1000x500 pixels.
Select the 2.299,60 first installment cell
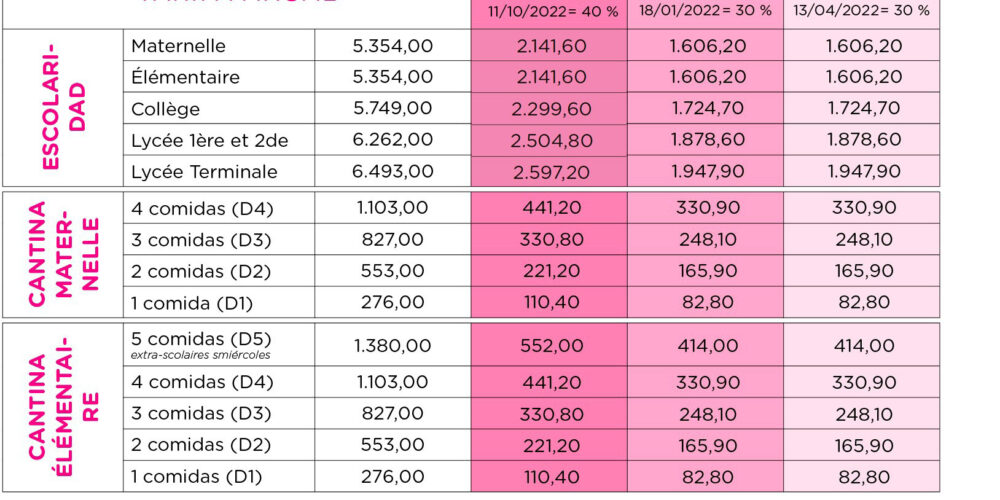(550, 109)
